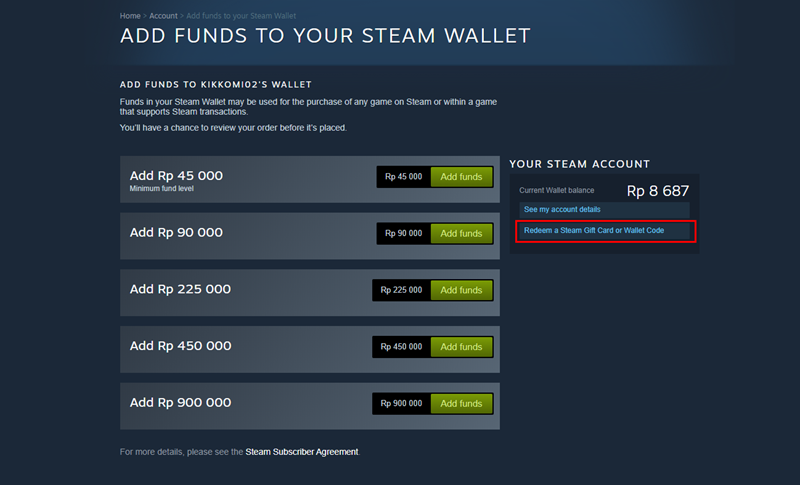Open See my account details
The width and height of the screenshot is (800, 485).
pos(562,209)
